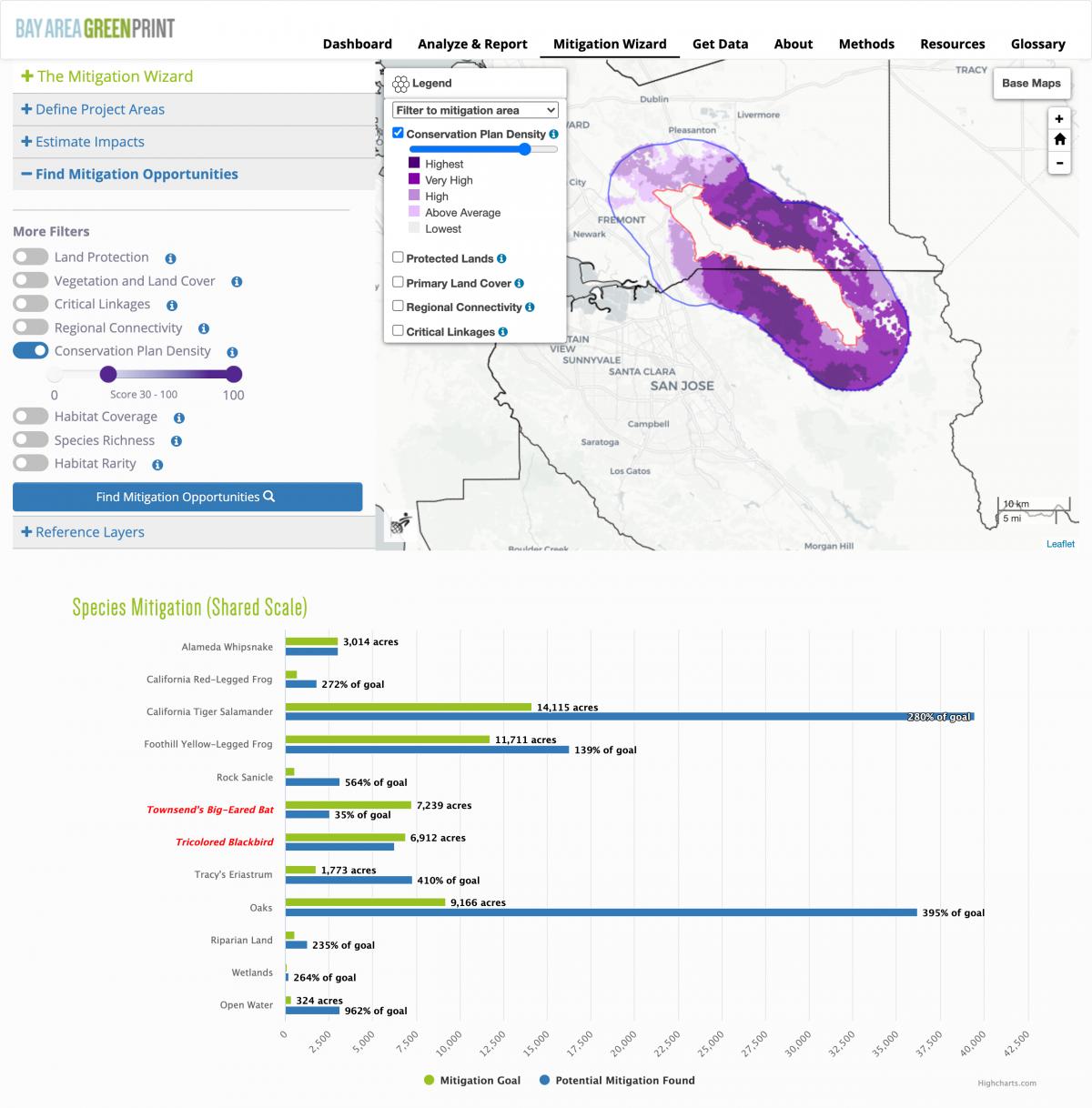The image size is (1092, 1108).
Task: Click the upper score slider handle at 100
Action: [234, 374]
